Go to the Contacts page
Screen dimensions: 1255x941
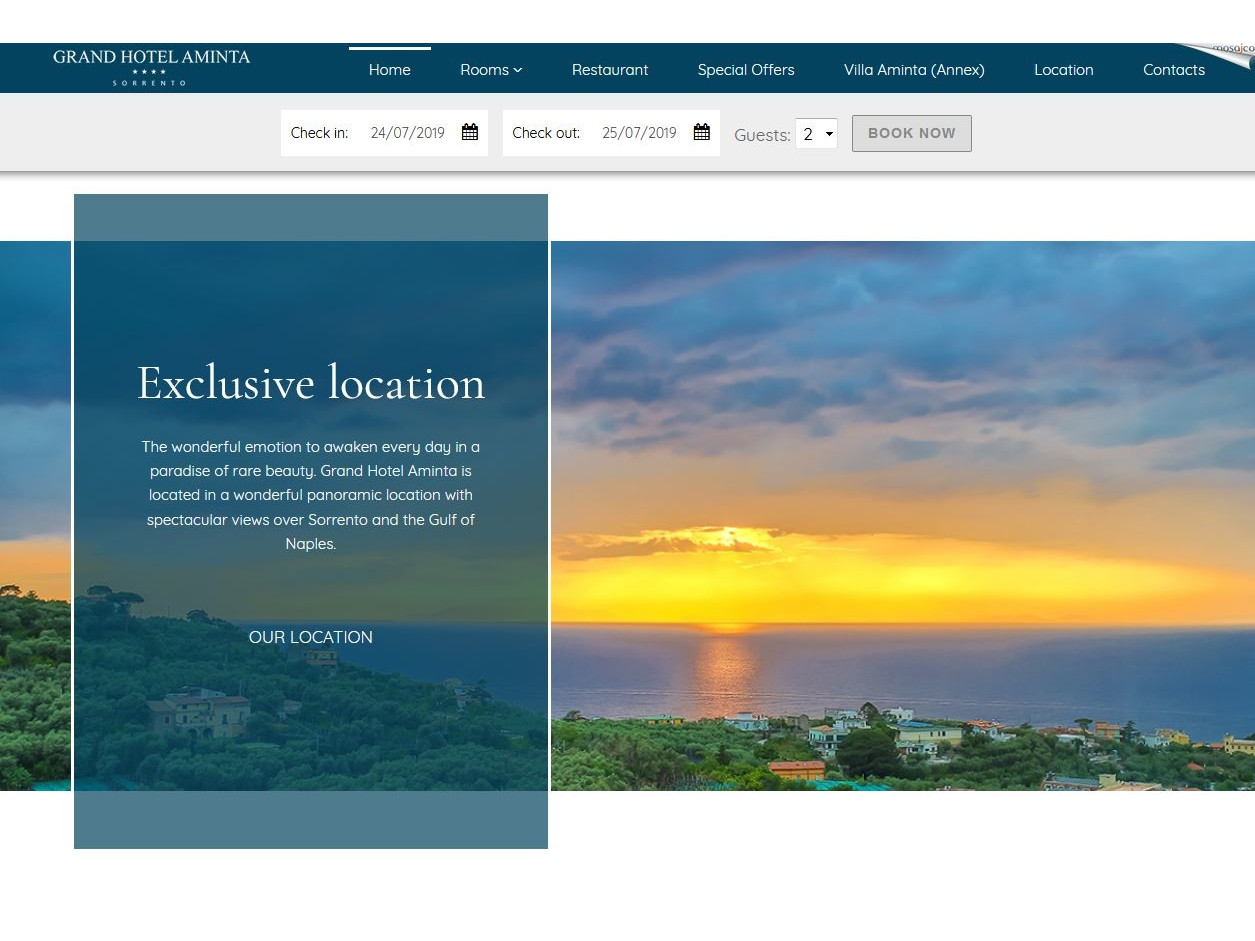tap(1174, 70)
